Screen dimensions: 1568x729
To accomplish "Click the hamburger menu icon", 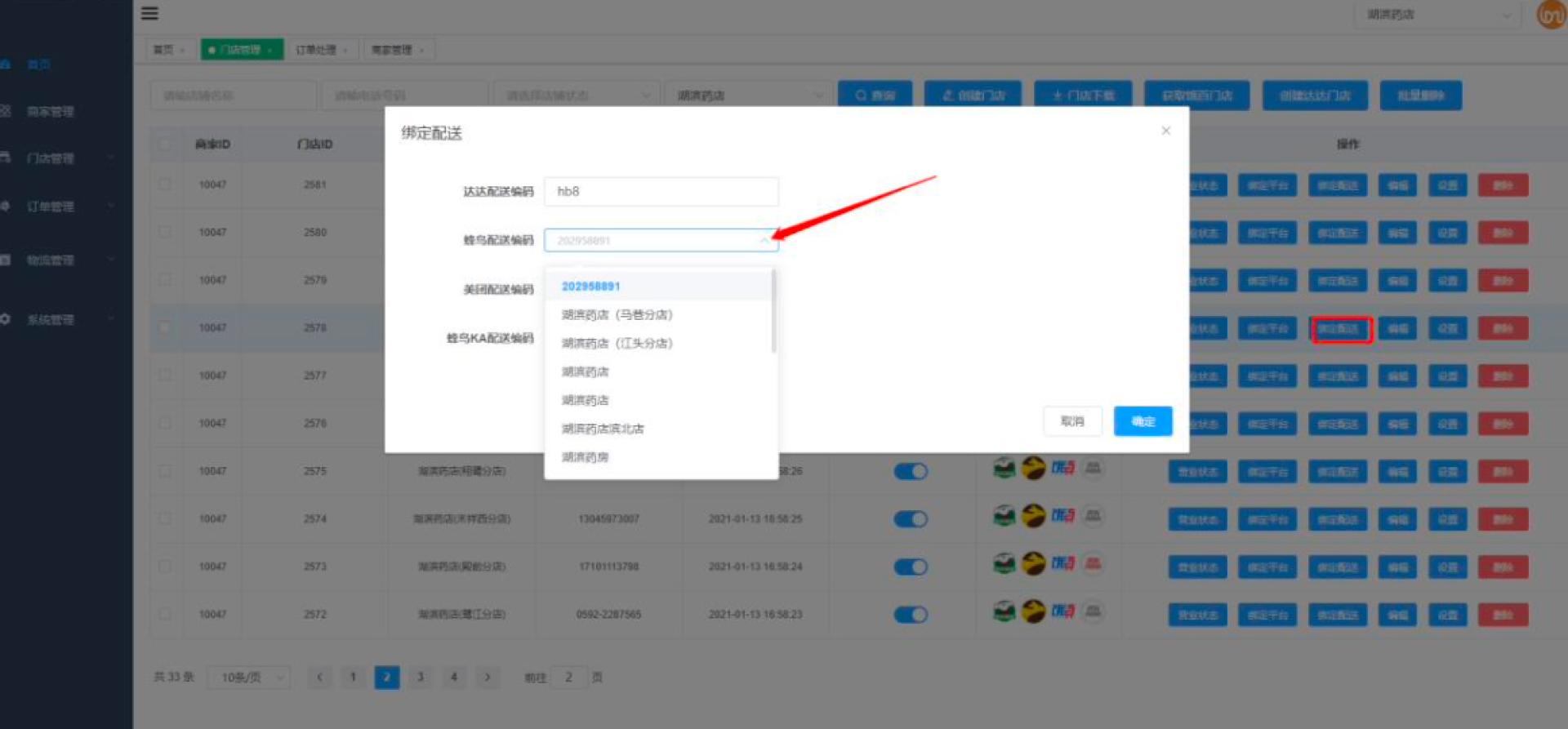I will click(x=149, y=13).
